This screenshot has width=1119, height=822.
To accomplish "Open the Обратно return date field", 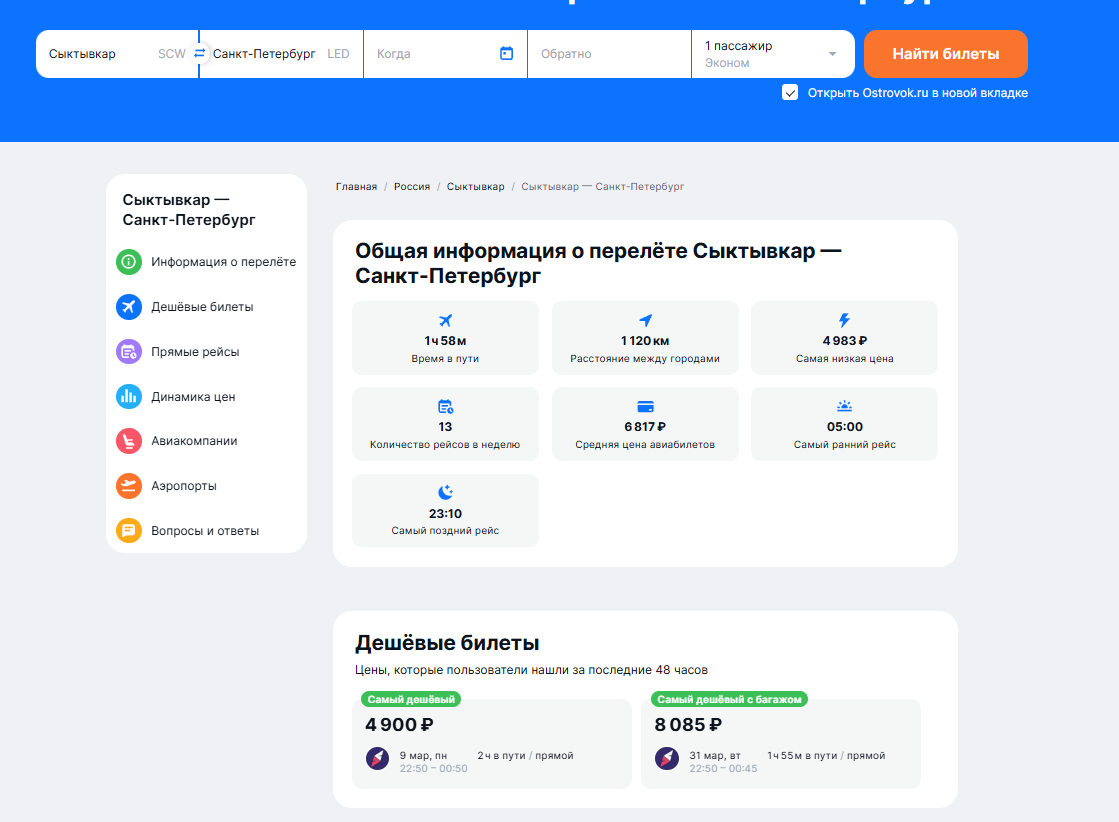I will 608,54.
